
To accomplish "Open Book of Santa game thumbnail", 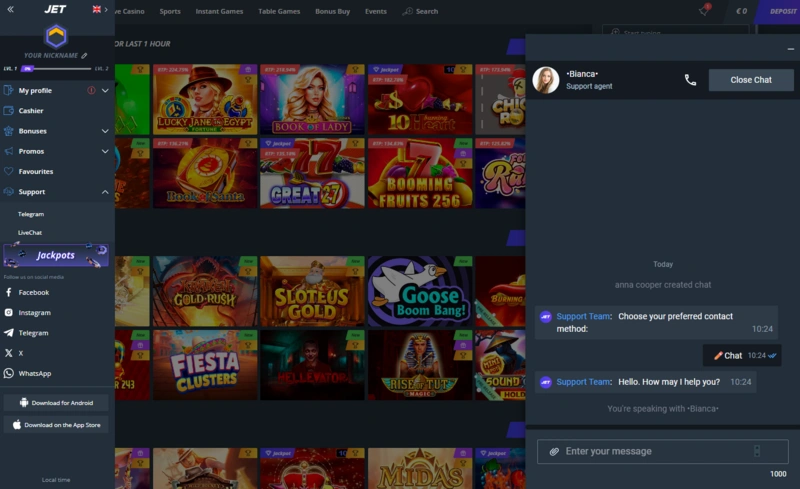I will (205, 174).
